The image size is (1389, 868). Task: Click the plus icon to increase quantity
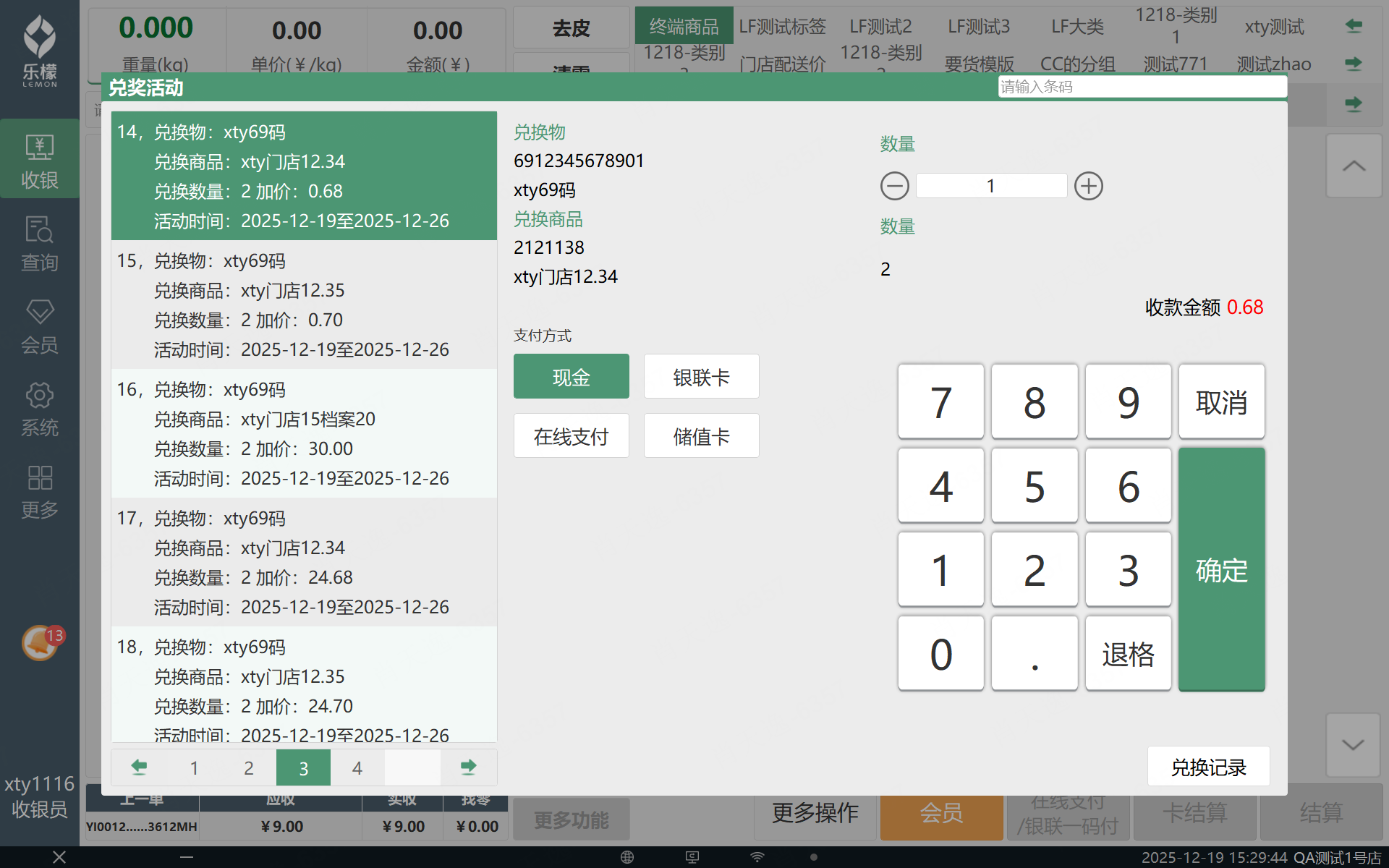coord(1088,186)
